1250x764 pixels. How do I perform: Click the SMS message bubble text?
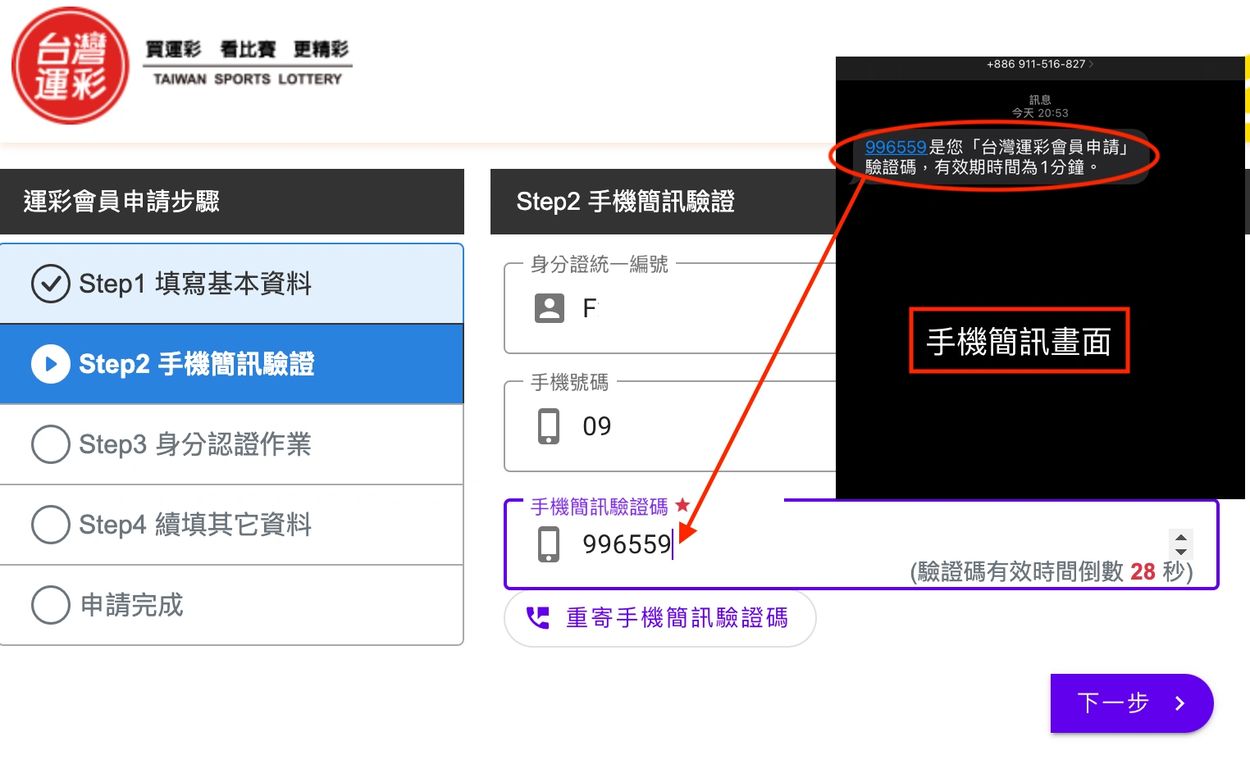coord(997,157)
